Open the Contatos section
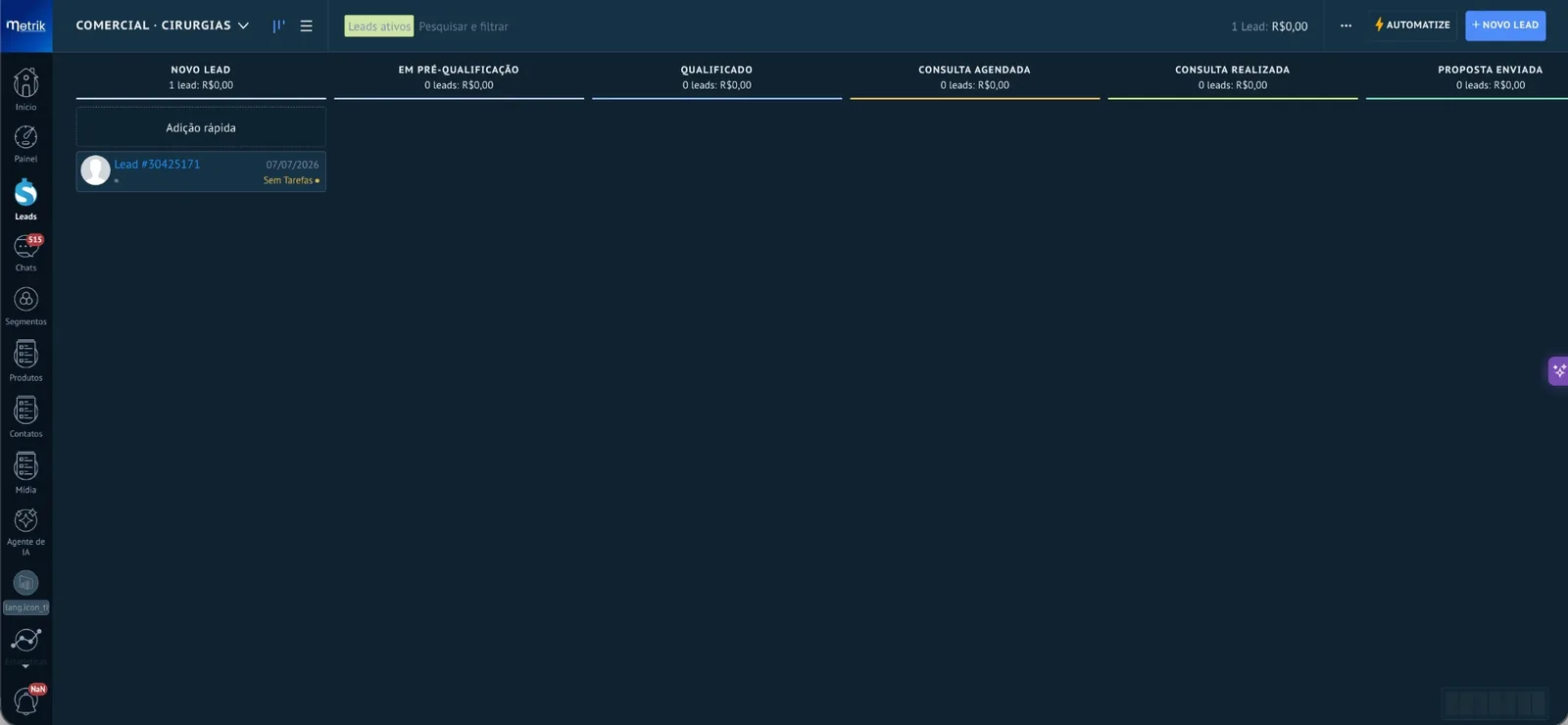The width and height of the screenshot is (1568, 725). [x=25, y=416]
